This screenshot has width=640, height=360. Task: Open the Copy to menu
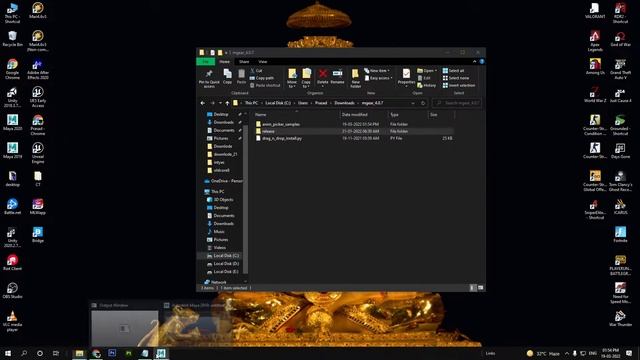(306, 78)
